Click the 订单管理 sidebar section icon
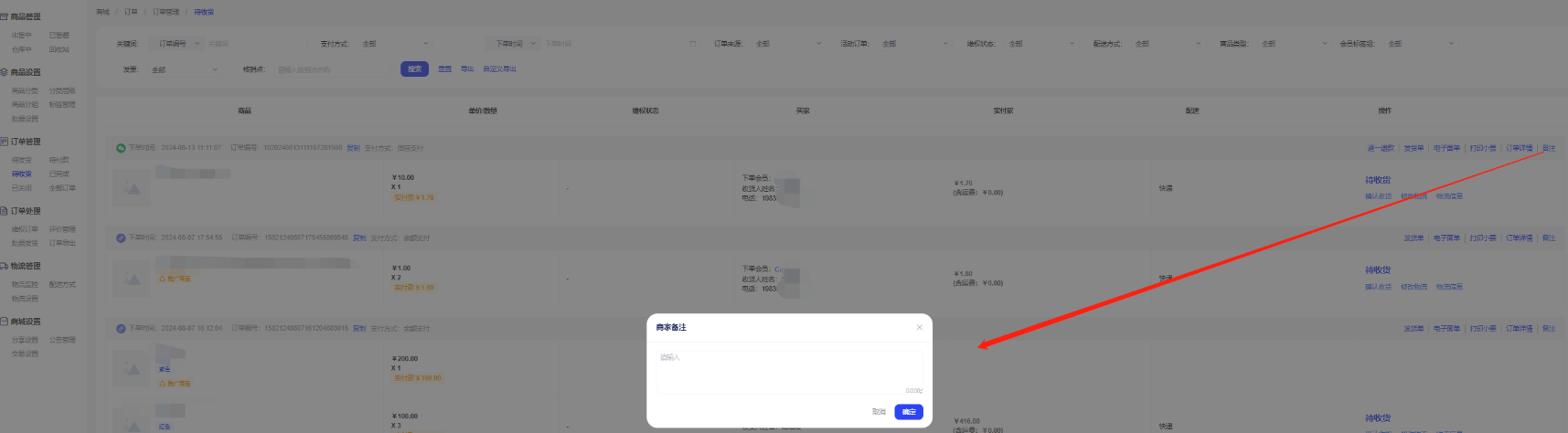Screen dimensions: 1568x433 pyautogui.click(x=5, y=142)
